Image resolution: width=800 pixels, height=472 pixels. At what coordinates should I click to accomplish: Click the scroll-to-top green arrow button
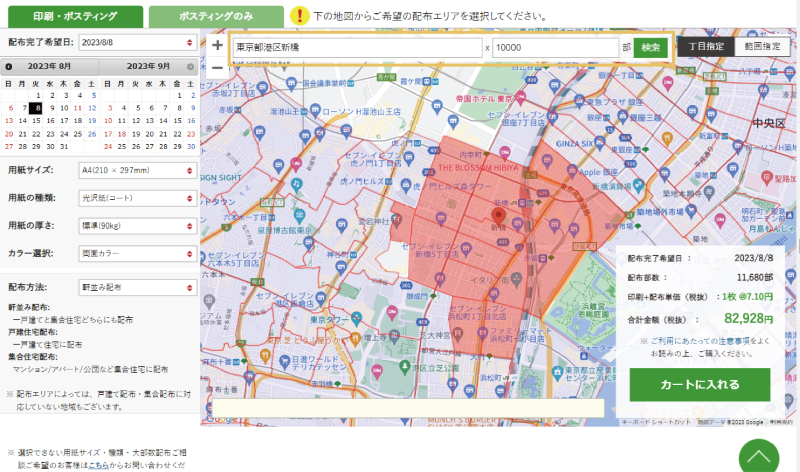[x=759, y=456]
